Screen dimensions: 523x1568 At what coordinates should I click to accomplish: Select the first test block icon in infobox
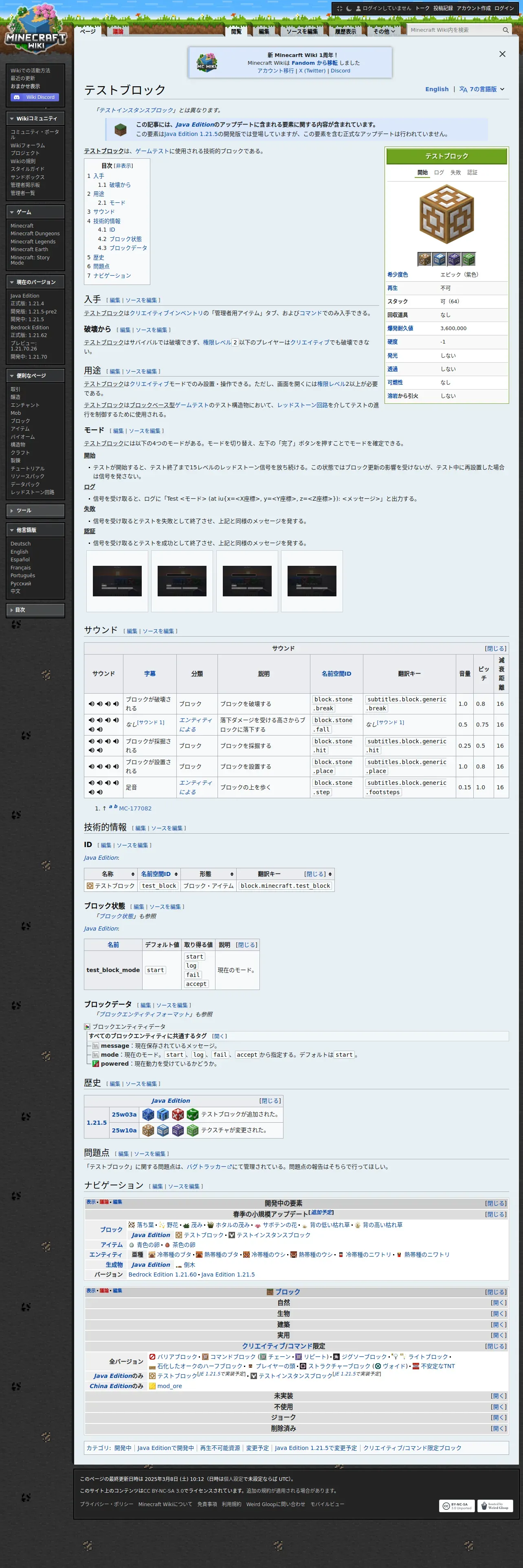(x=424, y=259)
